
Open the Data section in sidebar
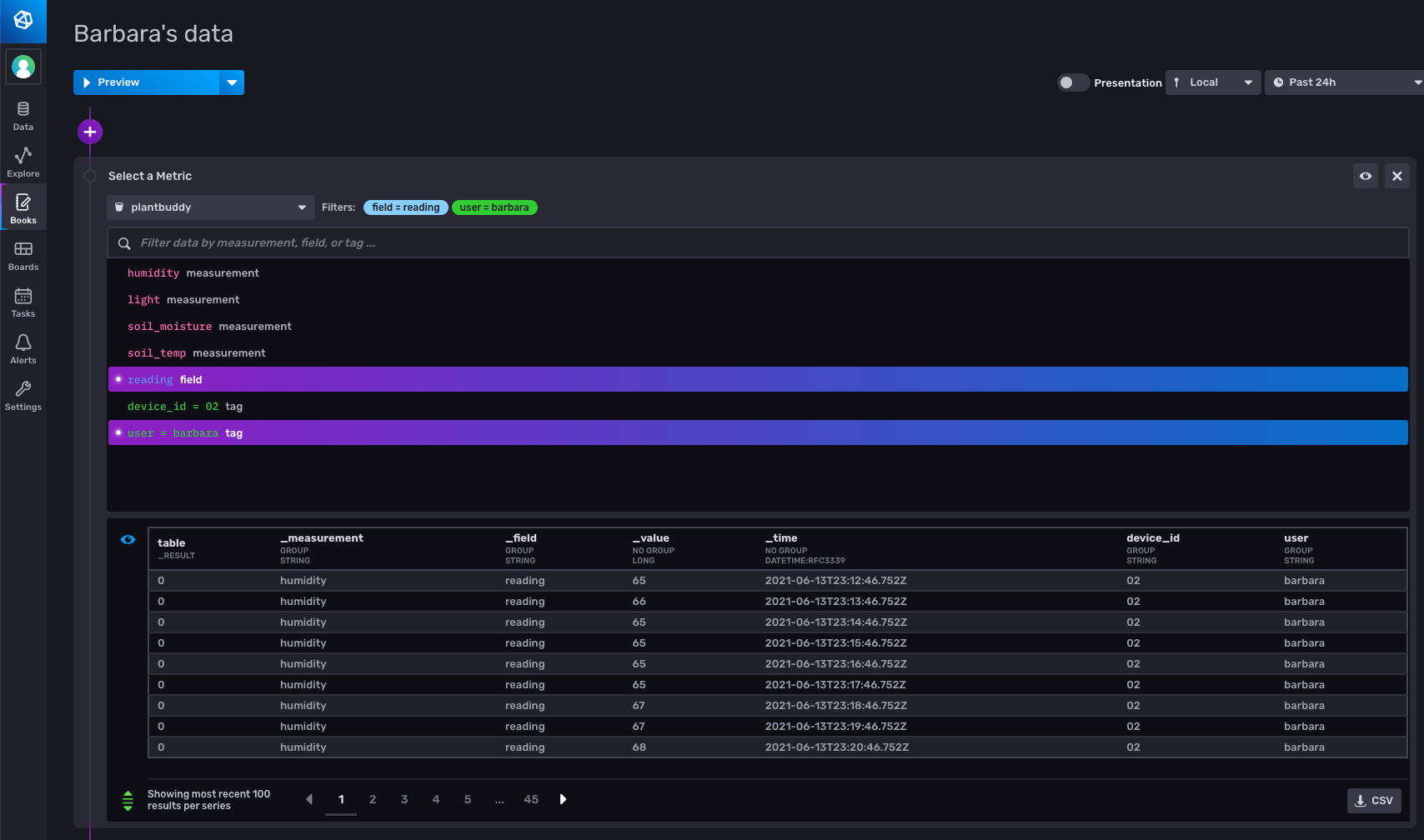(x=23, y=116)
